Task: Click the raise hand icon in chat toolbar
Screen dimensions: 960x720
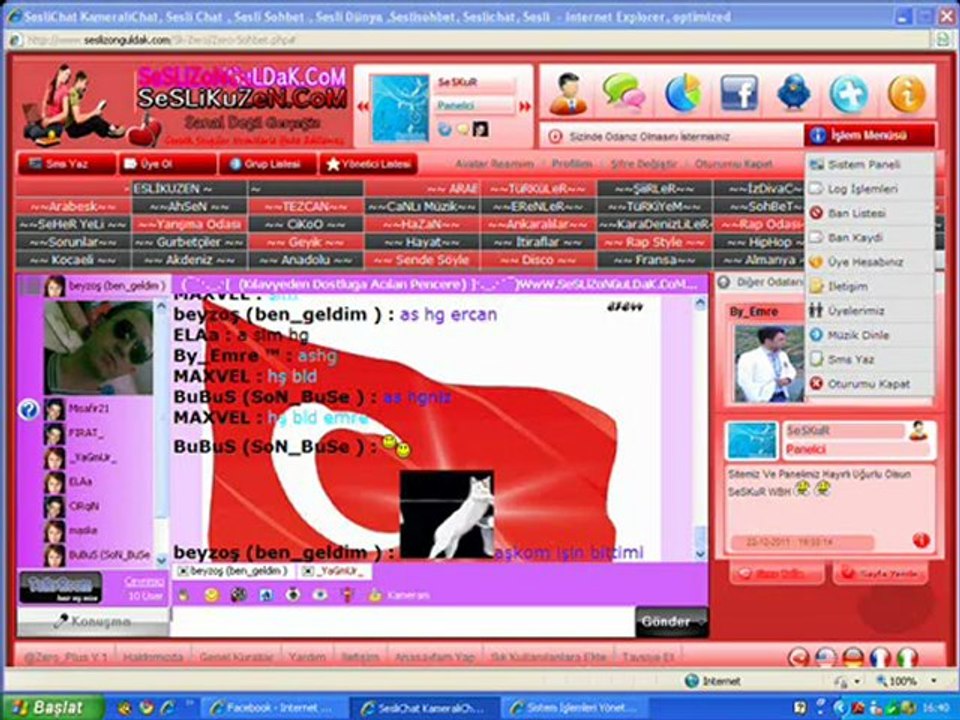Action: coord(183,594)
